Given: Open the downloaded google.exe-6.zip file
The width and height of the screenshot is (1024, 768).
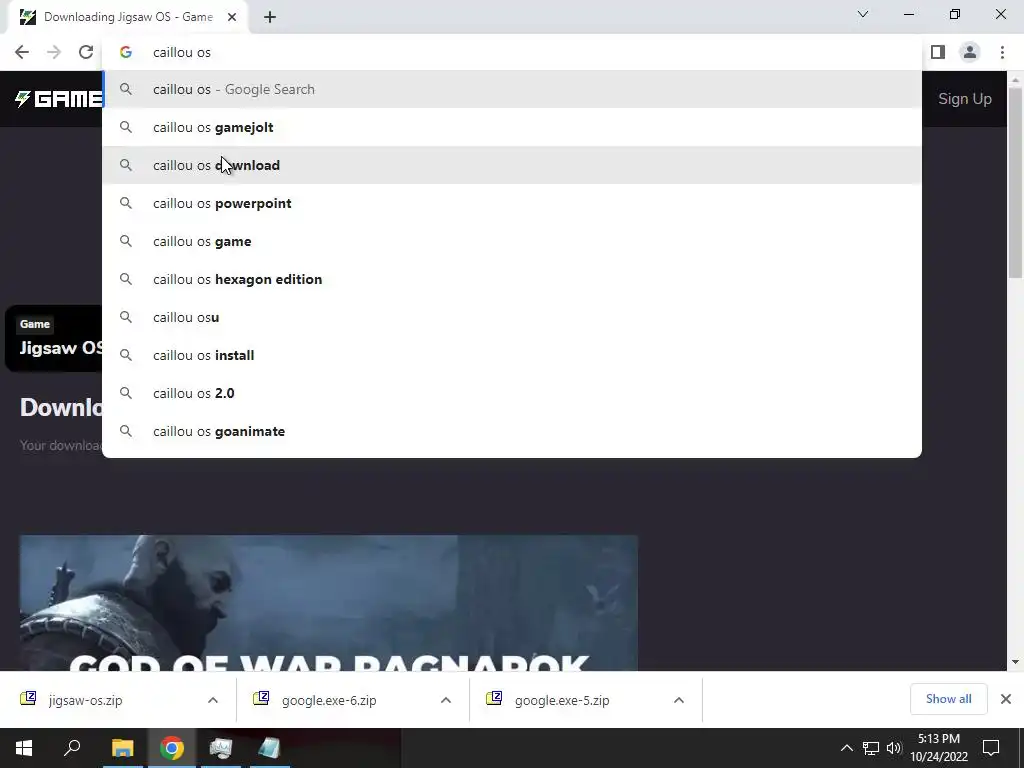Looking at the screenshot, I should [x=328, y=700].
